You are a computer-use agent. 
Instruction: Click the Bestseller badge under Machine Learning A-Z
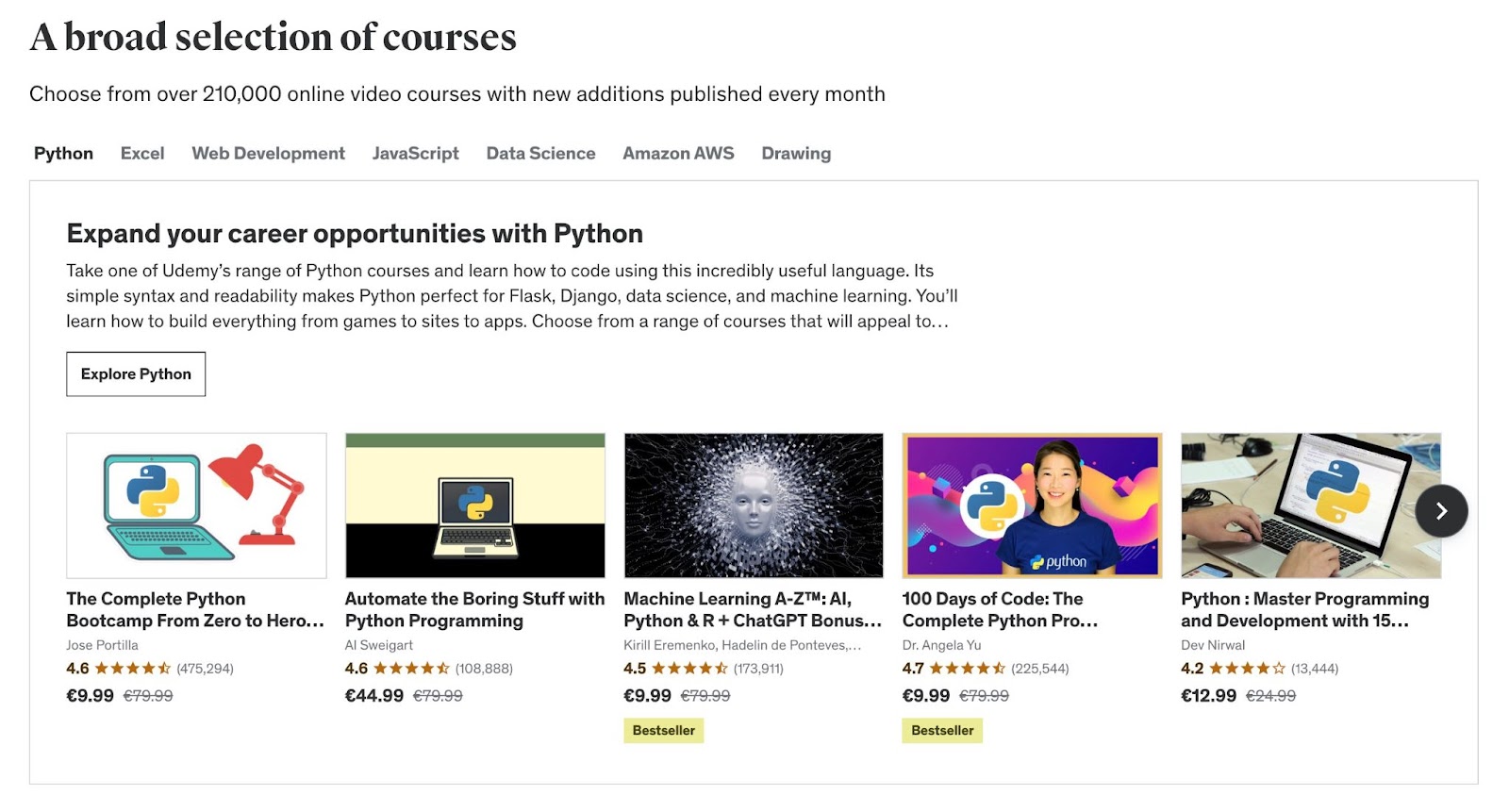click(x=663, y=730)
